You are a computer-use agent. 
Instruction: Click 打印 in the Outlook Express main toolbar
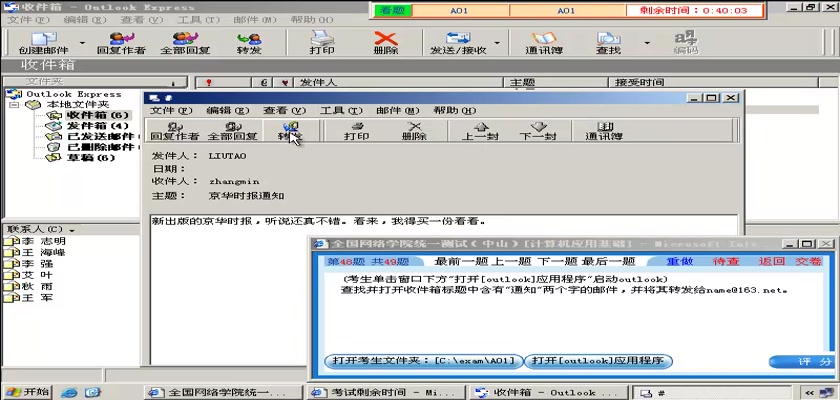[x=322, y=43]
